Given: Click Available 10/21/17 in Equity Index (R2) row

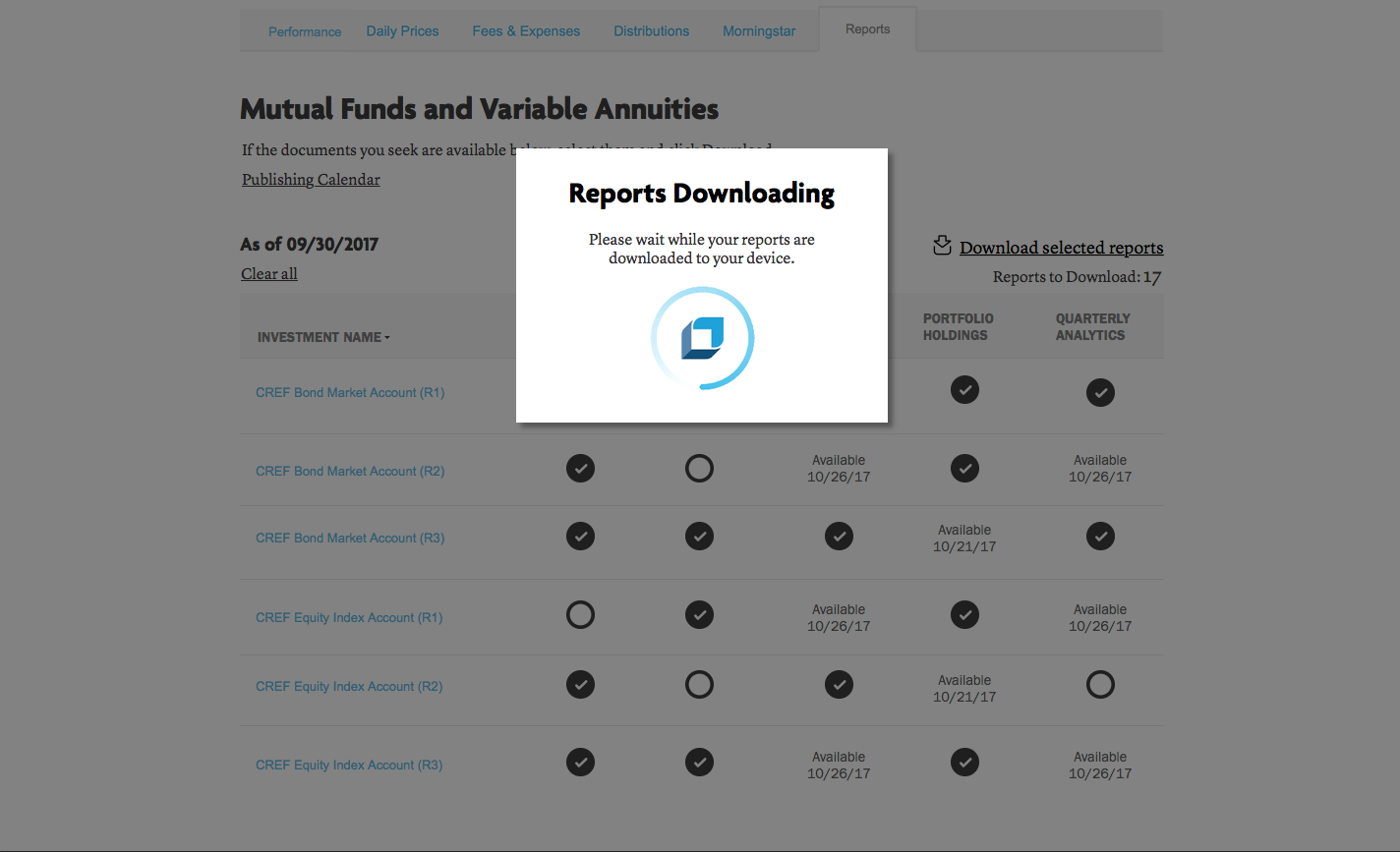Looking at the screenshot, I should [x=964, y=689].
